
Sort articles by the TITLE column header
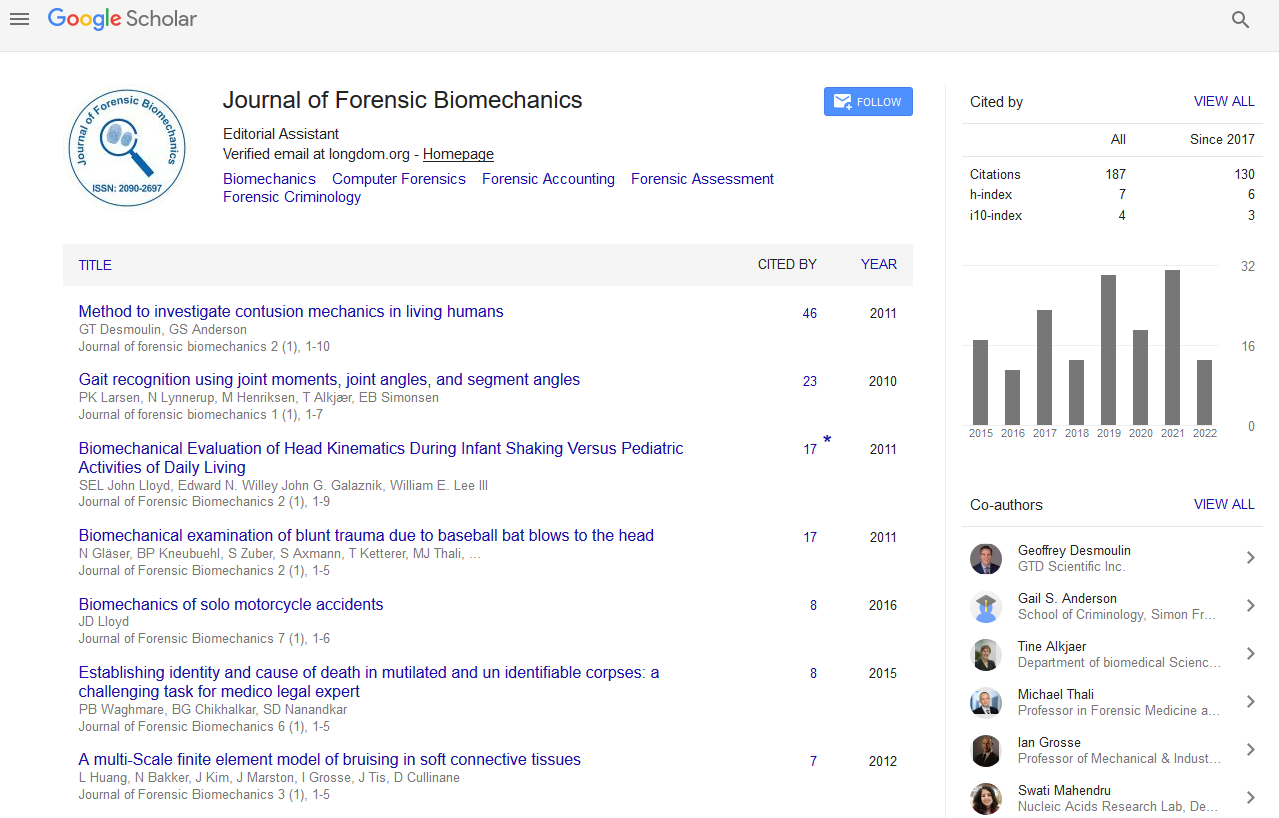95,265
